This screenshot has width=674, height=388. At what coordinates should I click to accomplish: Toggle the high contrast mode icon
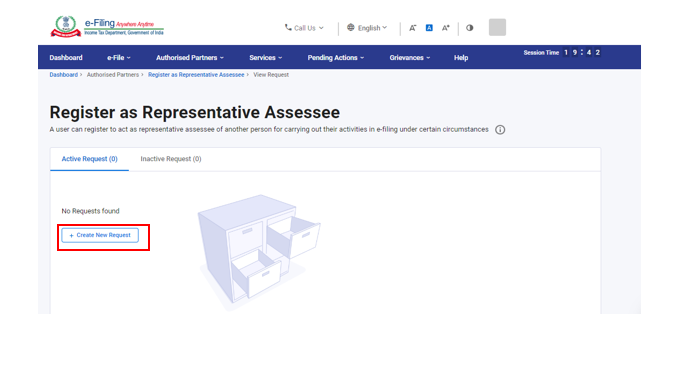(x=469, y=28)
